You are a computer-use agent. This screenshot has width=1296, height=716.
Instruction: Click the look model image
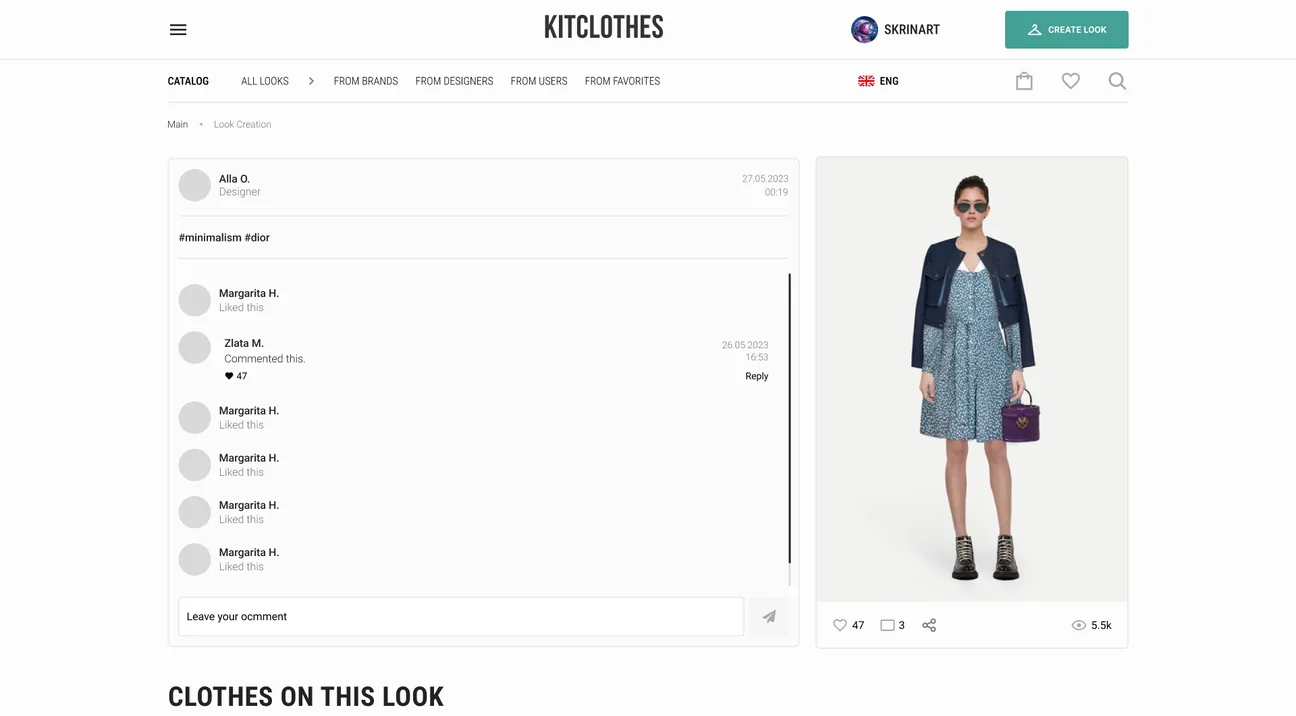(x=972, y=379)
